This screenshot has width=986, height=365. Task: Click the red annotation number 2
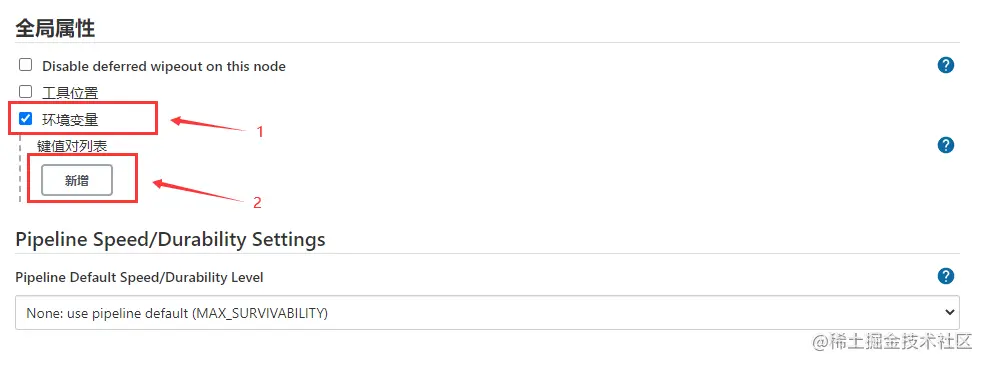click(x=257, y=203)
